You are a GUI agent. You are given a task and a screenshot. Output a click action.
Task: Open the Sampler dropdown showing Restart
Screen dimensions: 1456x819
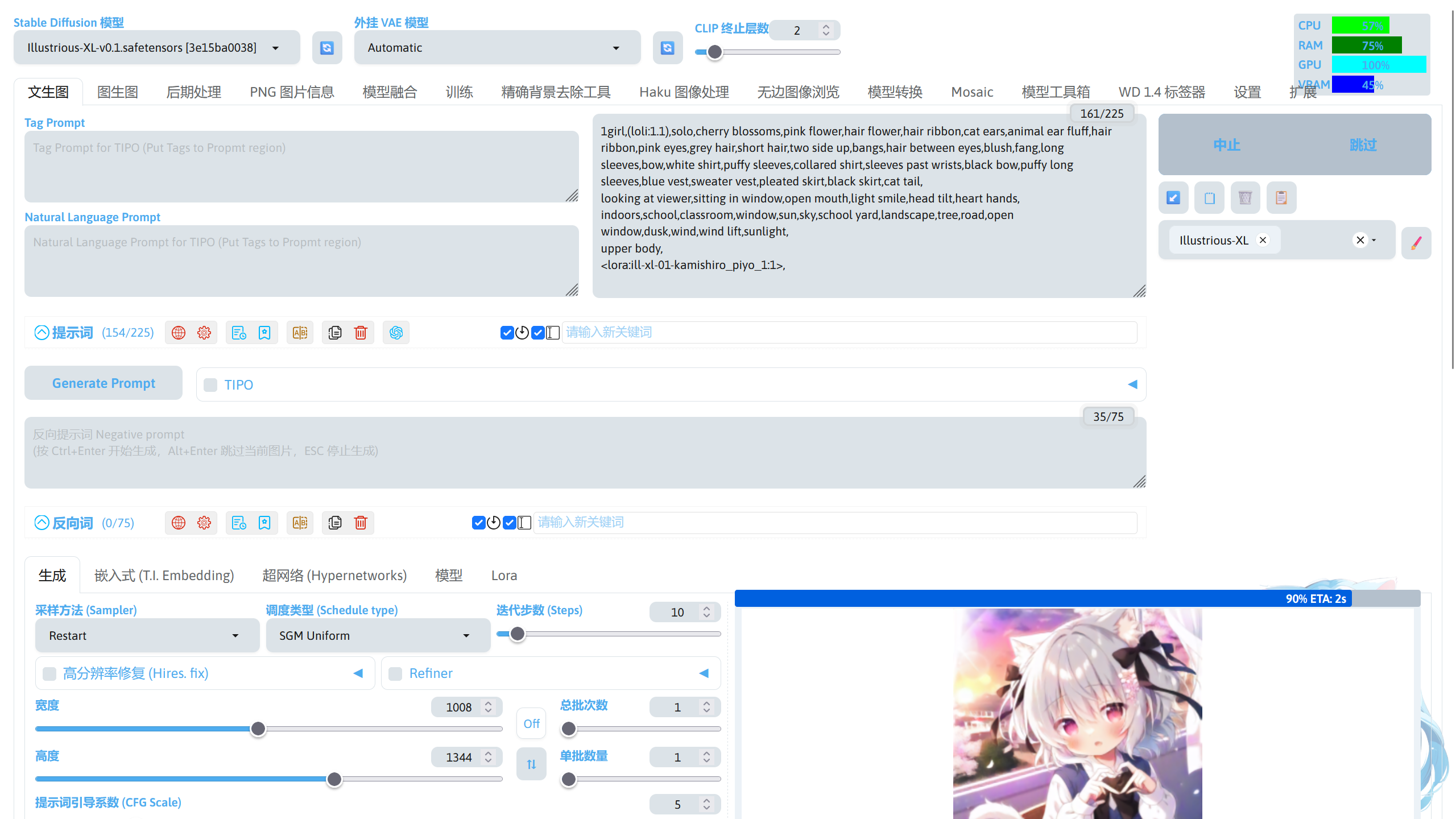[146, 635]
